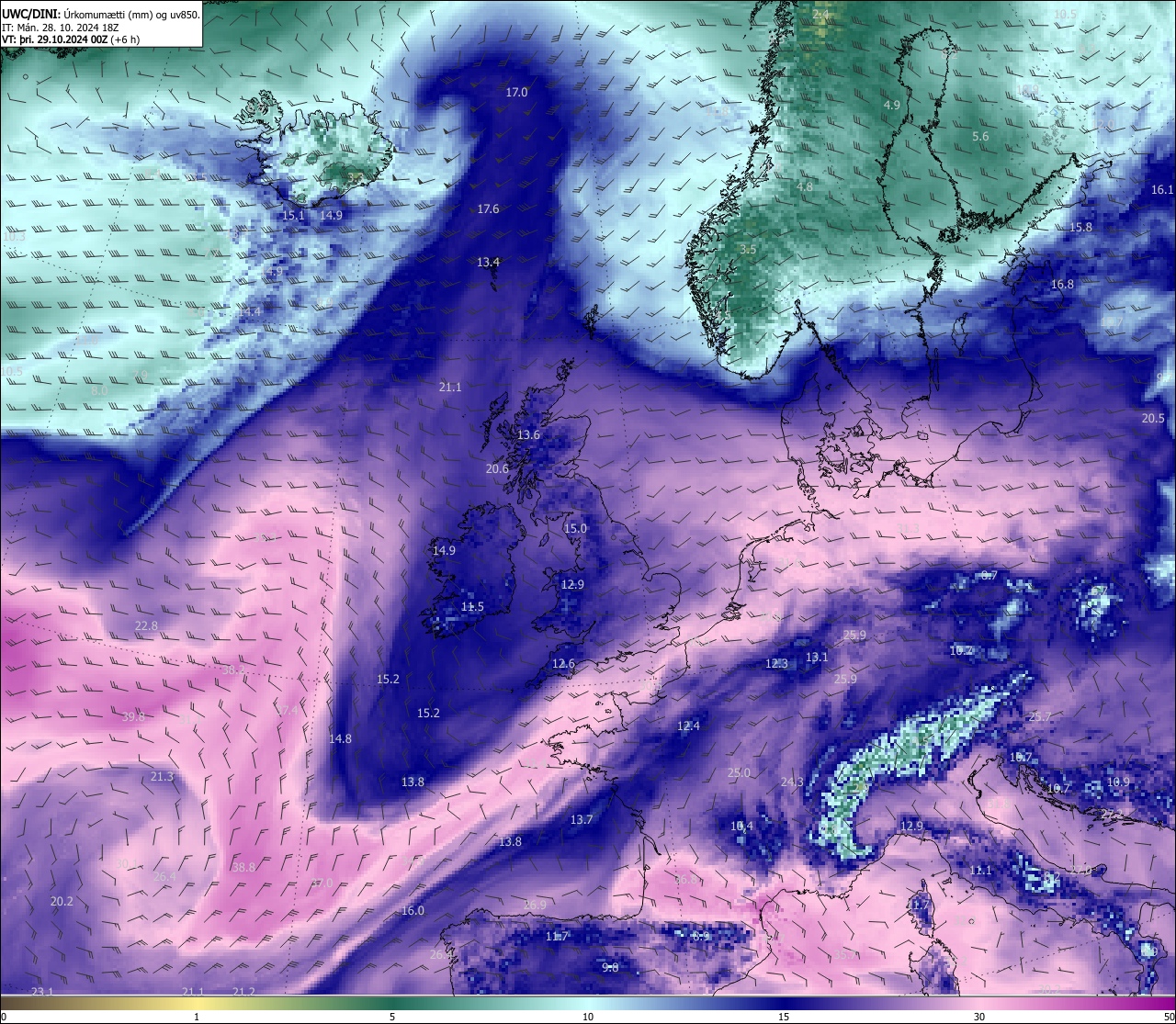Click the 30 tick on the color scale

coord(979,1016)
